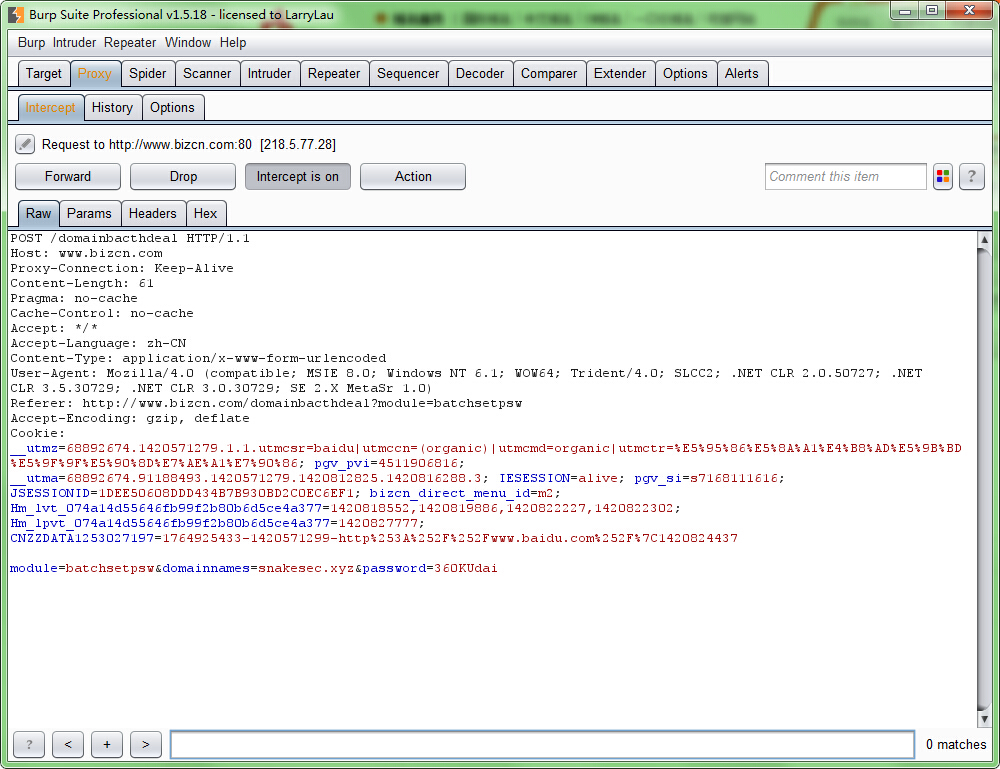The width and height of the screenshot is (1000, 769).
Task: Click the Forward button
Action: 68,177
